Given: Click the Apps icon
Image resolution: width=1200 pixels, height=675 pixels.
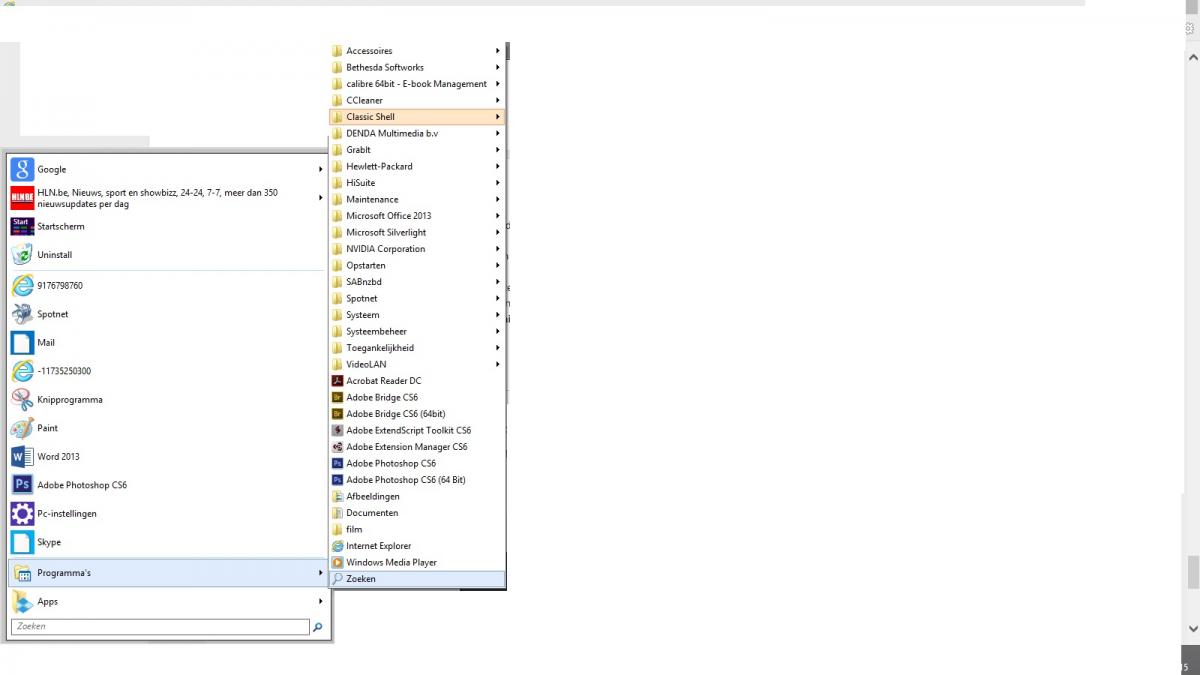Looking at the screenshot, I should click(22, 602).
